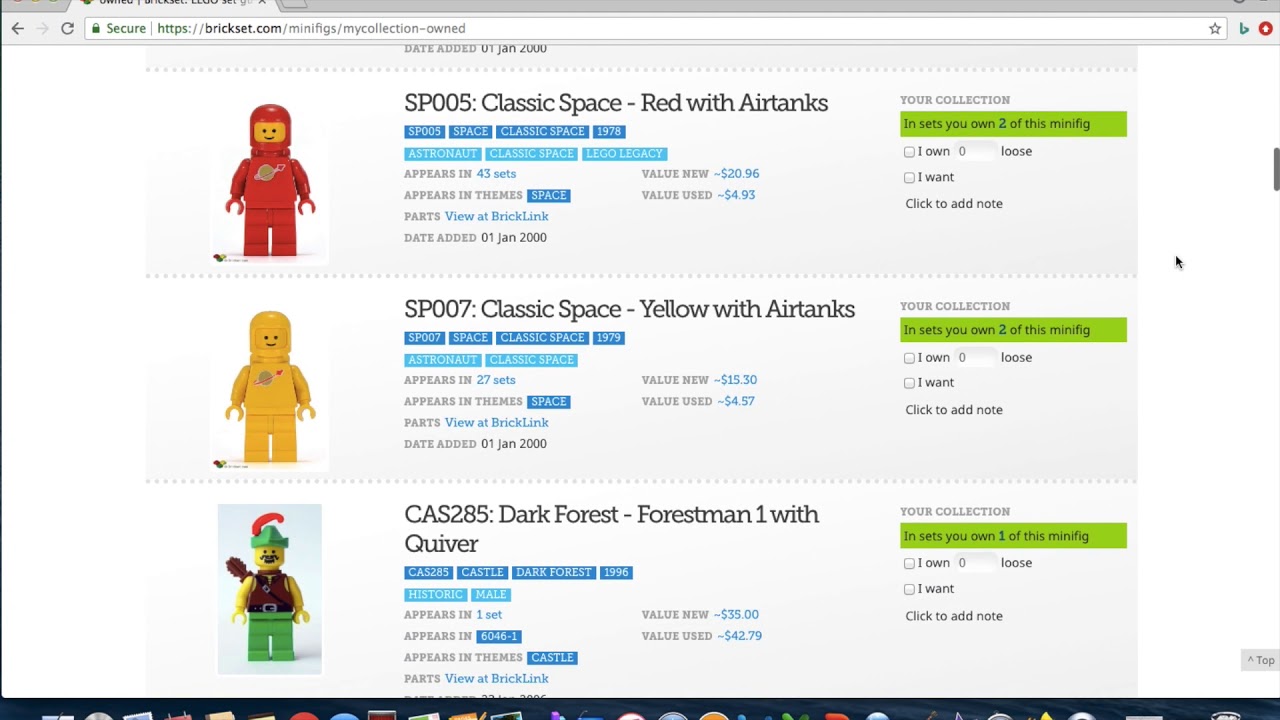Viewport: 1280px width, 720px height.
Task: Bookmark this page with the star icon
Action: pos(1215,29)
